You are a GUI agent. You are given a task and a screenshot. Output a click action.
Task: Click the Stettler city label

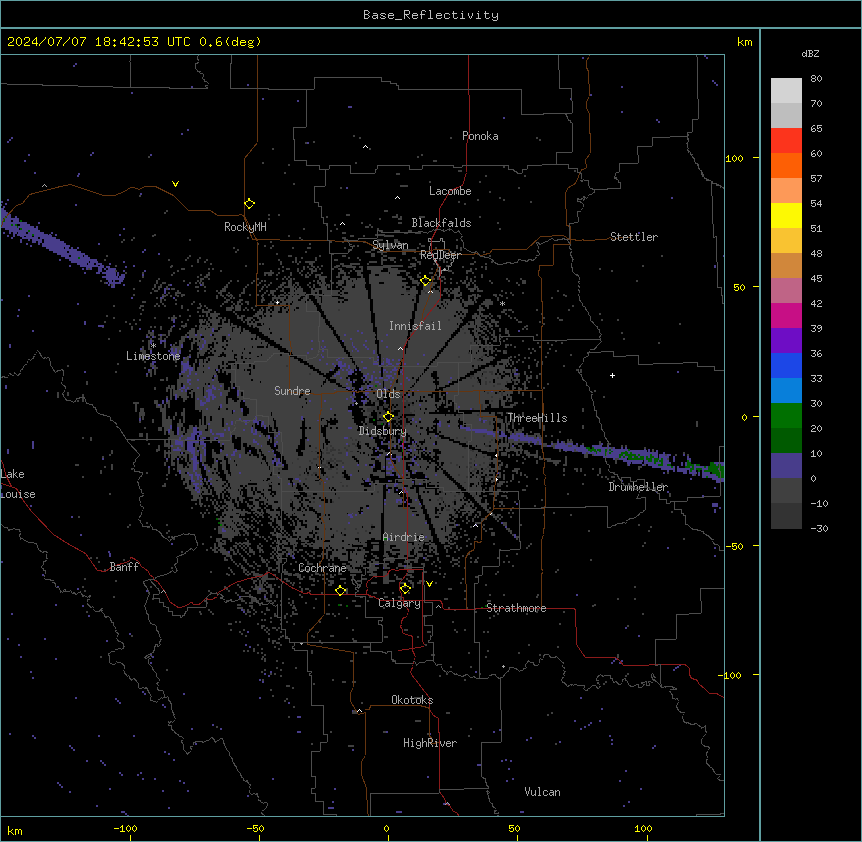634,237
